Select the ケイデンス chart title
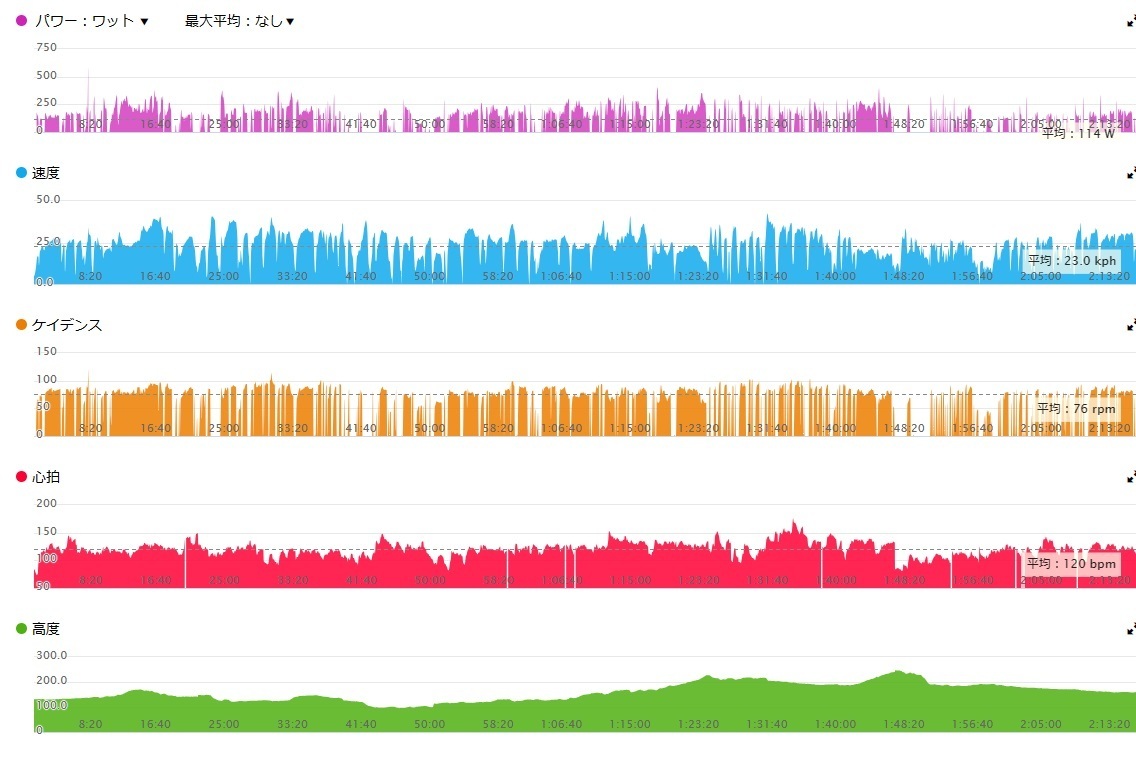 point(67,325)
